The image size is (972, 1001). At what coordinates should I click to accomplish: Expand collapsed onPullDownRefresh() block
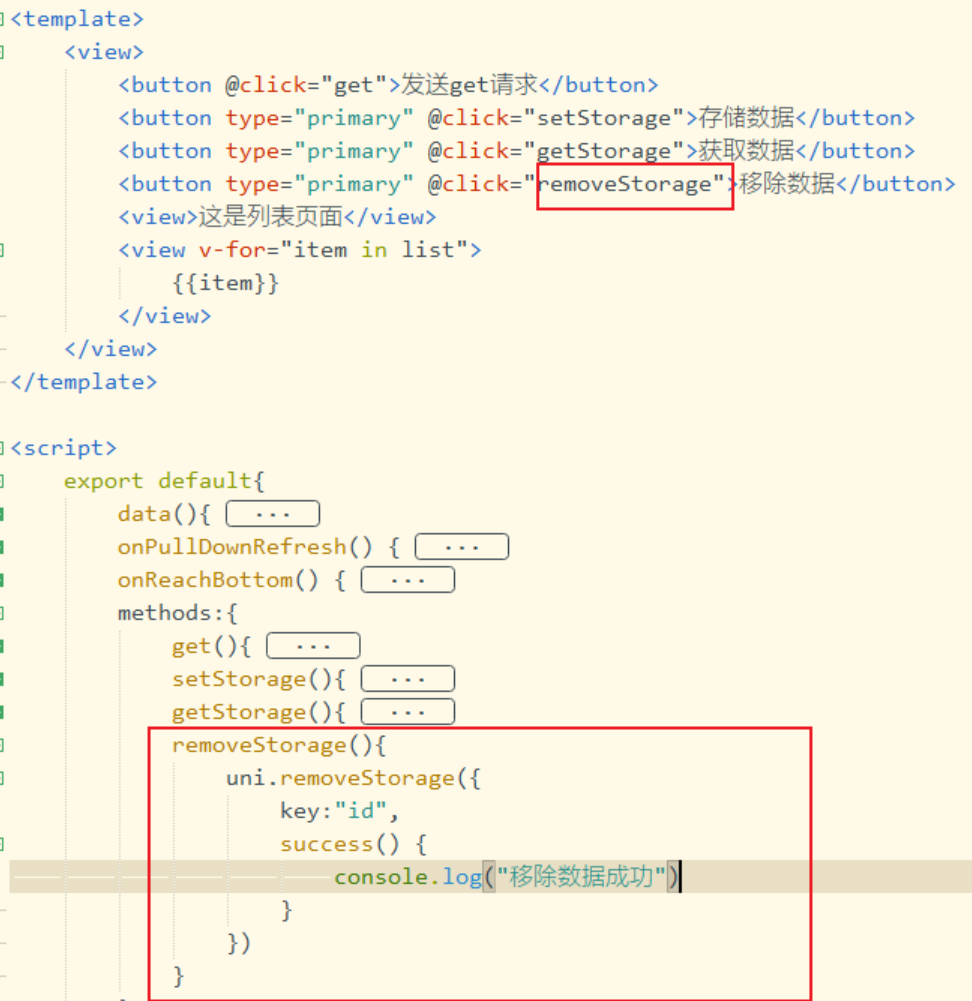[461, 547]
